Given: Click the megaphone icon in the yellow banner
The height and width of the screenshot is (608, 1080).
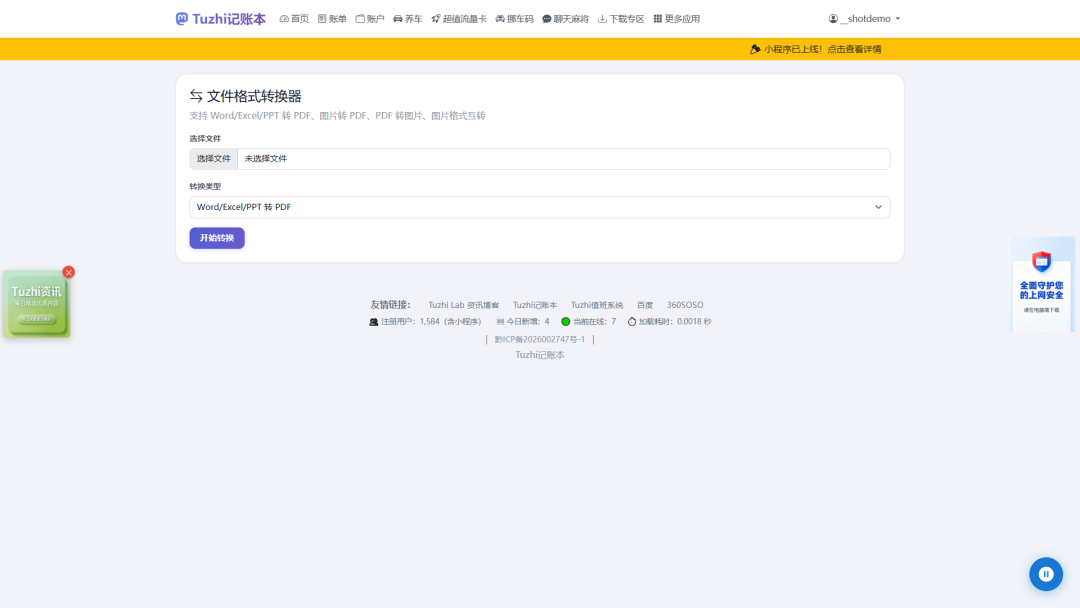Looking at the screenshot, I should click(x=755, y=49).
